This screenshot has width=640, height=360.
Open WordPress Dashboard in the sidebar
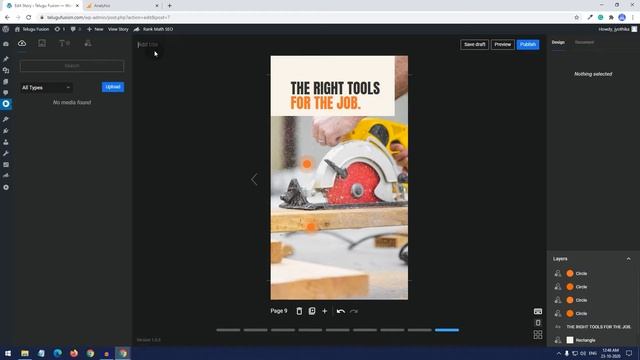point(6,44)
